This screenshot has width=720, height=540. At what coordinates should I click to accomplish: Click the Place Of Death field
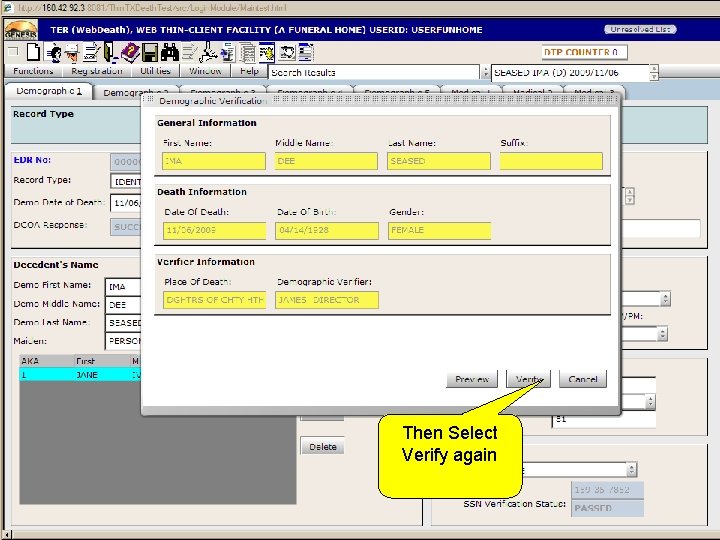[214, 300]
